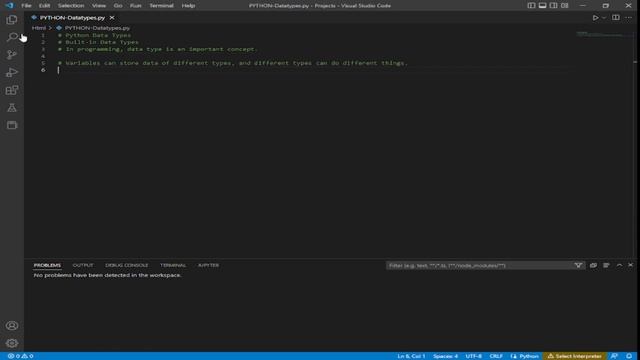This screenshot has height=360, width=640.
Task: Open the Source Control view
Action: pyautogui.click(x=12, y=55)
